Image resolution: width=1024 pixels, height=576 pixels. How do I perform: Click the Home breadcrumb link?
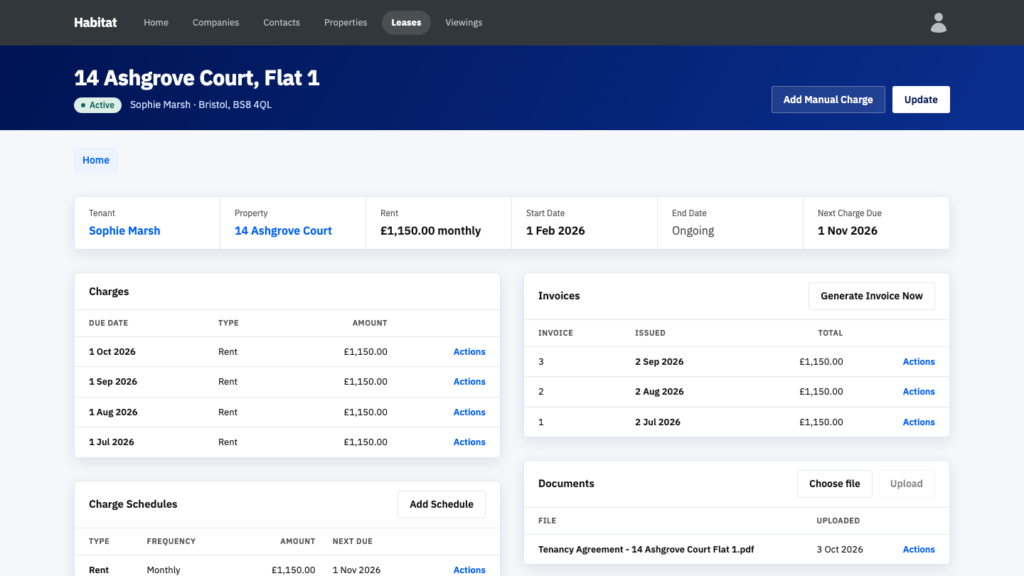click(x=96, y=160)
